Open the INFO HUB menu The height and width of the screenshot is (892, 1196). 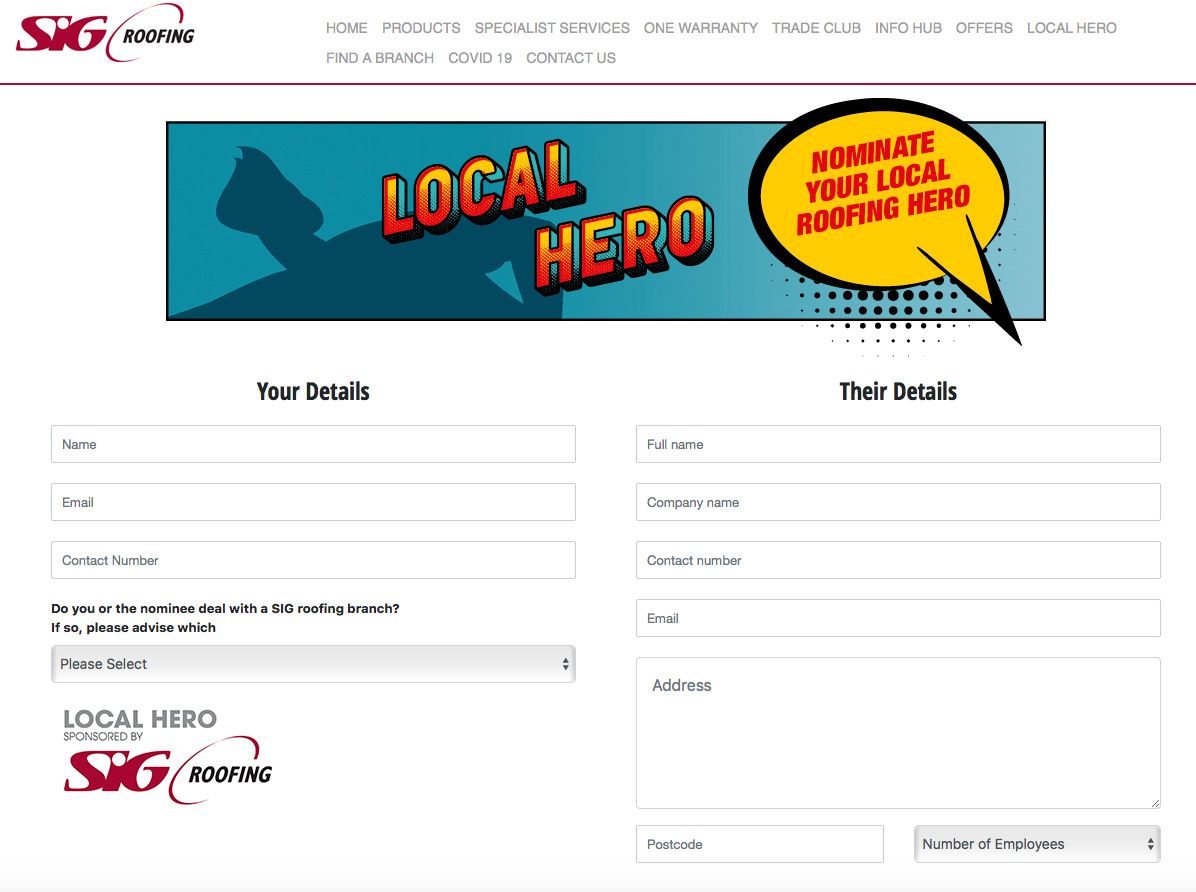pos(908,28)
